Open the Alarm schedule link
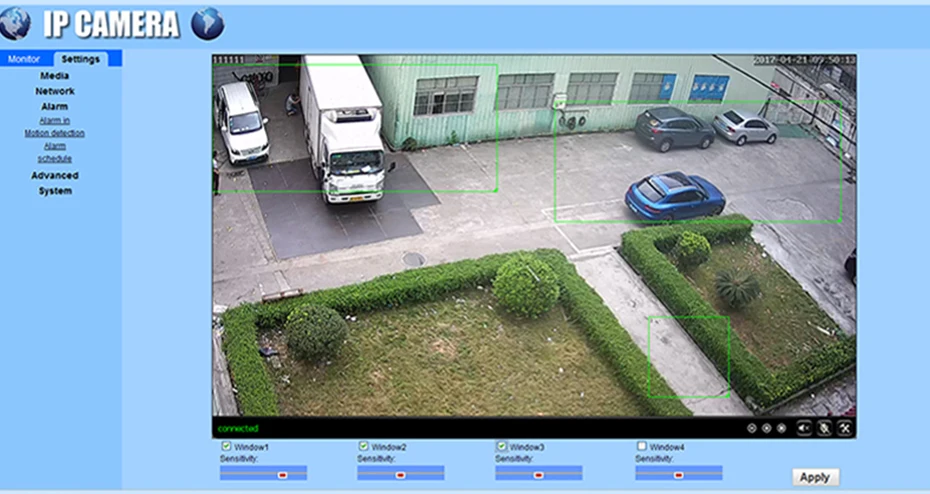The height and width of the screenshot is (494, 930). pos(55,152)
